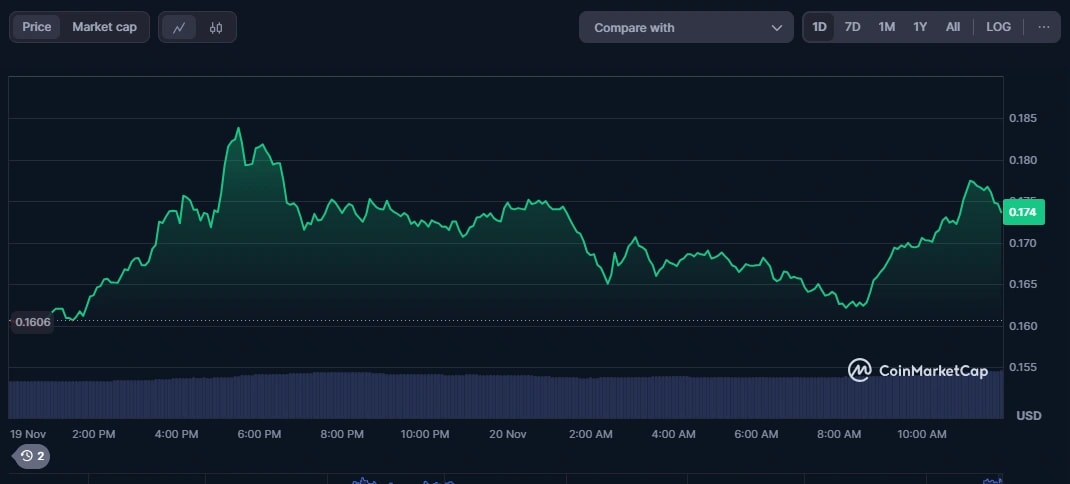Show the Price chart tab
This screenshot has width=1070, height=484.
coord(37,27)
